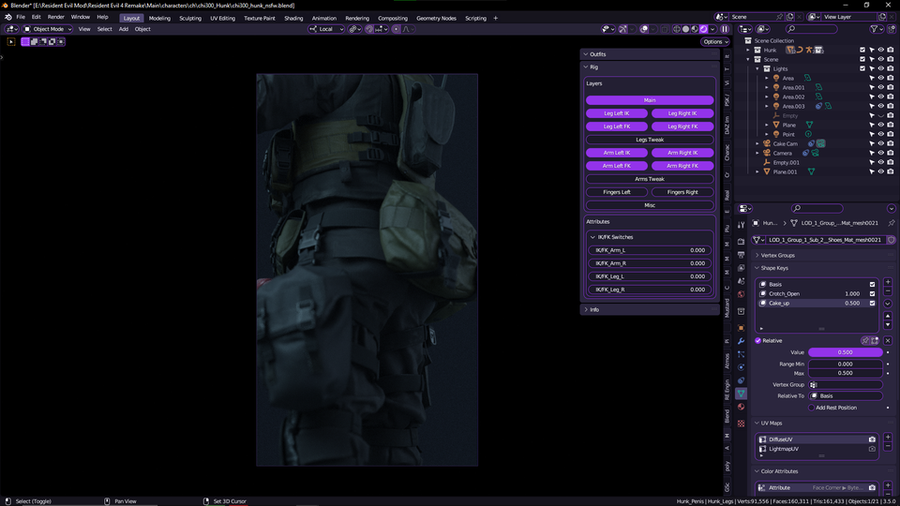
Task: Collapse the UV Maps panel
Action: (x=757, y=423)
